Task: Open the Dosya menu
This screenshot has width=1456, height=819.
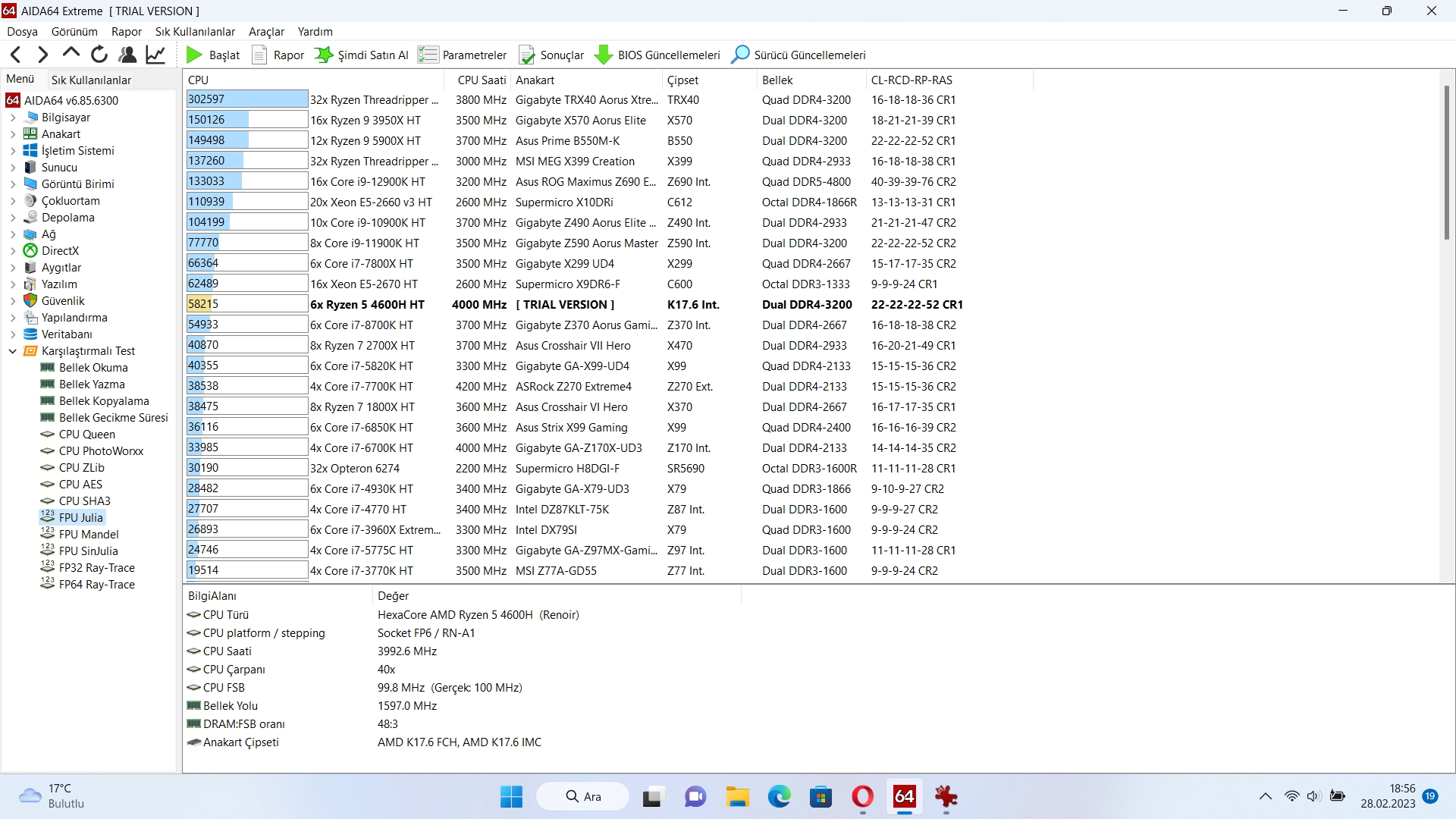Action: tap(22, 32)
